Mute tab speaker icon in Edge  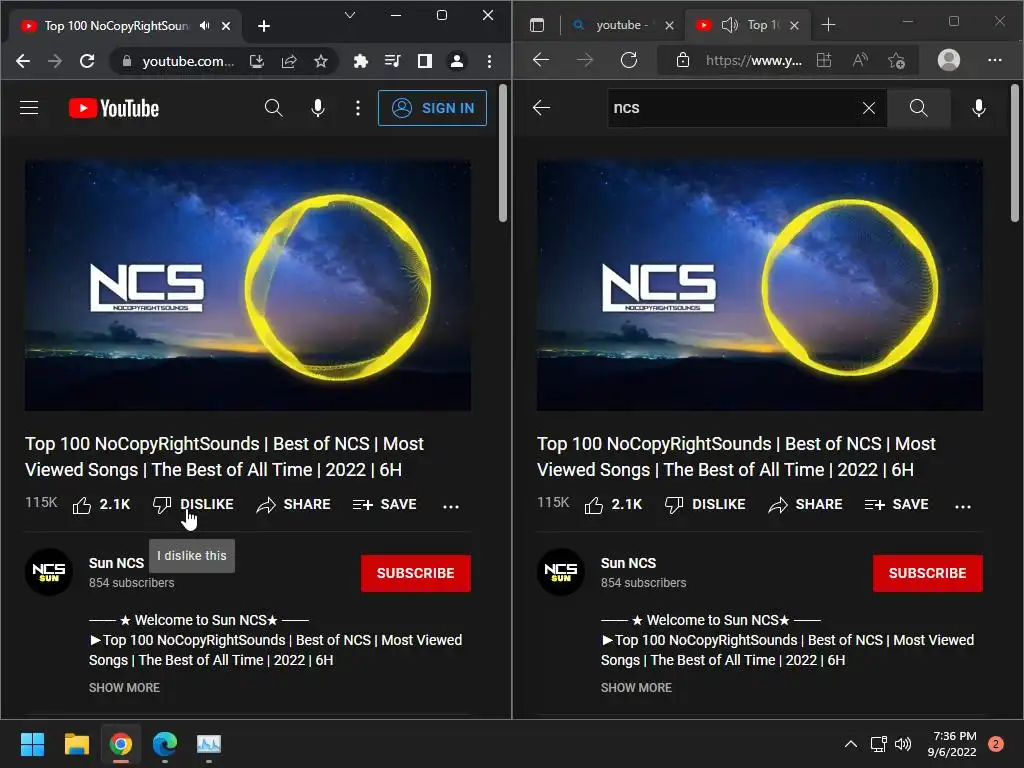(729, 25)
